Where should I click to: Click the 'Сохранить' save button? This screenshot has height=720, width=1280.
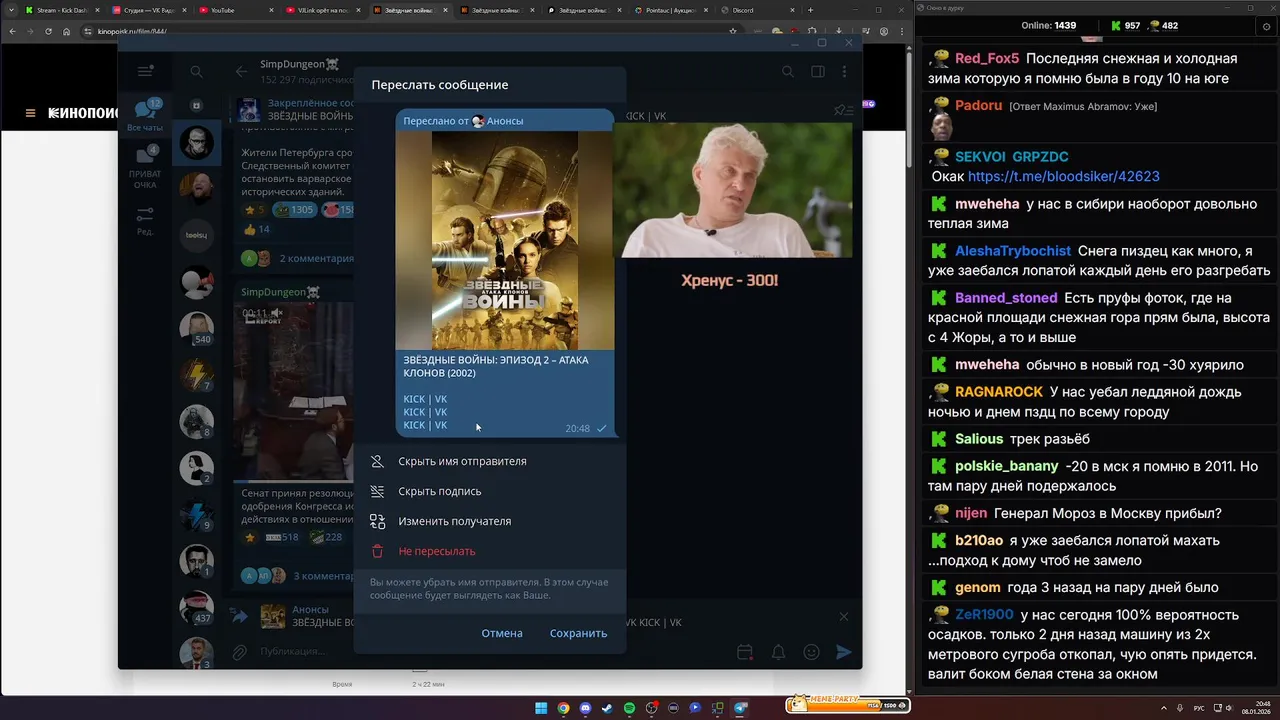point(578,633)
